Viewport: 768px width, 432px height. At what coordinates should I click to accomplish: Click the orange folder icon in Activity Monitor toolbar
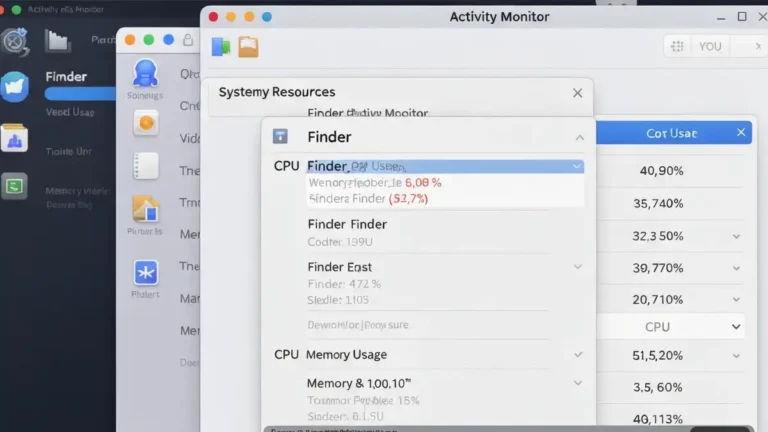[248, 47]
